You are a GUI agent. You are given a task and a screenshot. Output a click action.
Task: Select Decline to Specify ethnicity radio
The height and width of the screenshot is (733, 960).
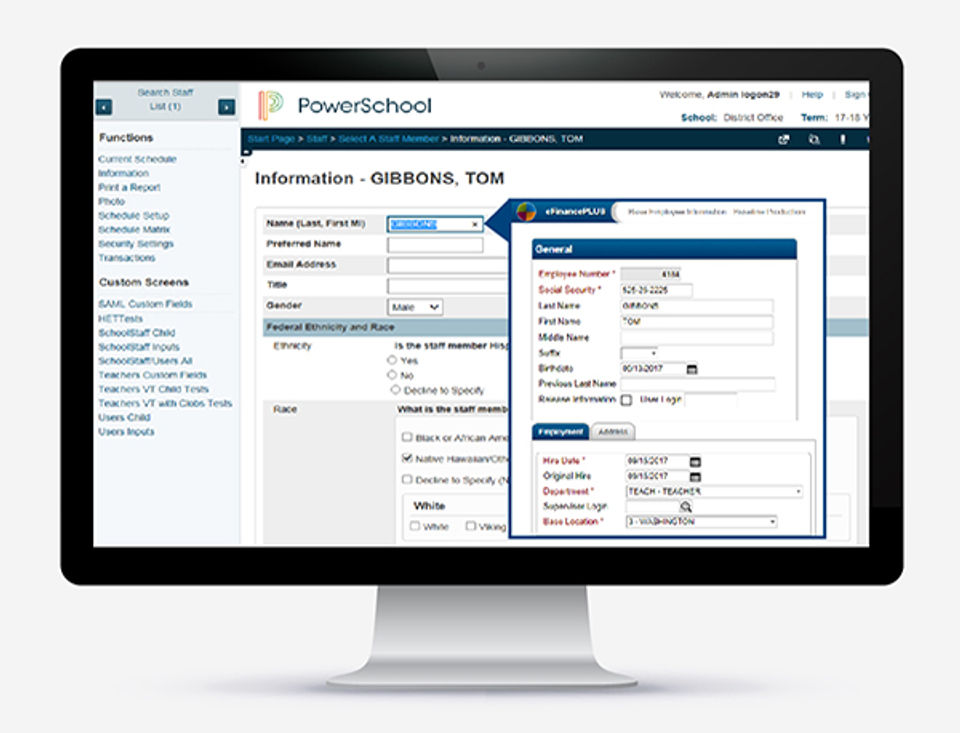396,389
